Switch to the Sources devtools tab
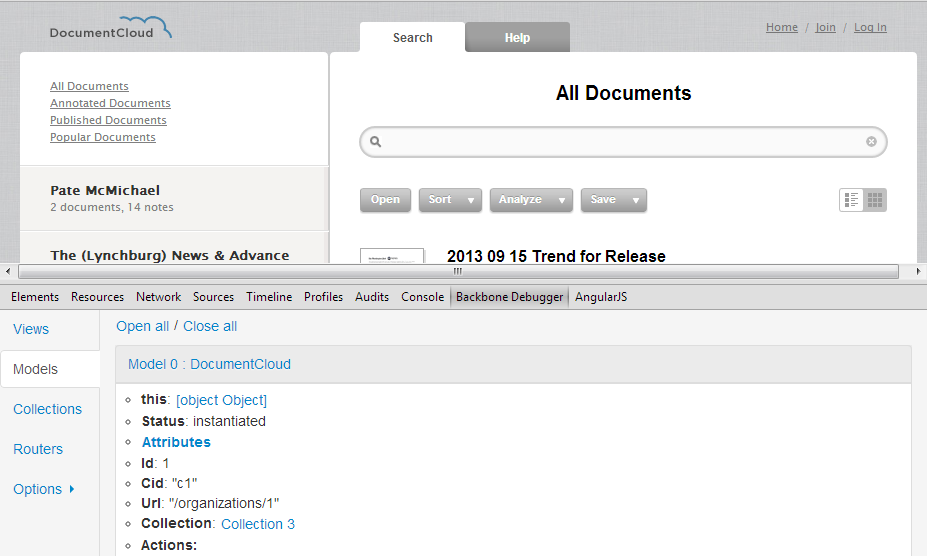The image size is (927, 556). [x=213, y=297]
